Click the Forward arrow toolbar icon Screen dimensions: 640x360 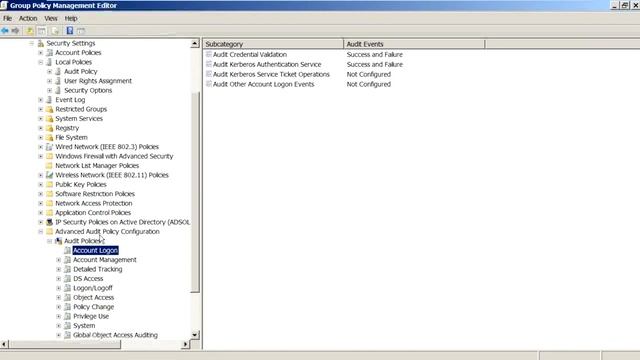16,31
